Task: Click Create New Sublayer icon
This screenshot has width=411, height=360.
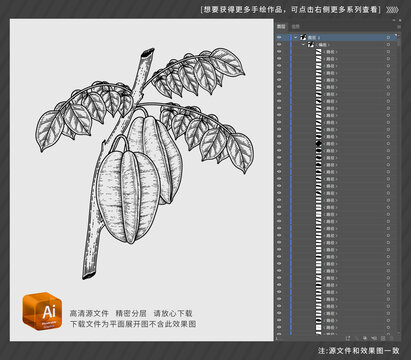Action: (374, 338)
